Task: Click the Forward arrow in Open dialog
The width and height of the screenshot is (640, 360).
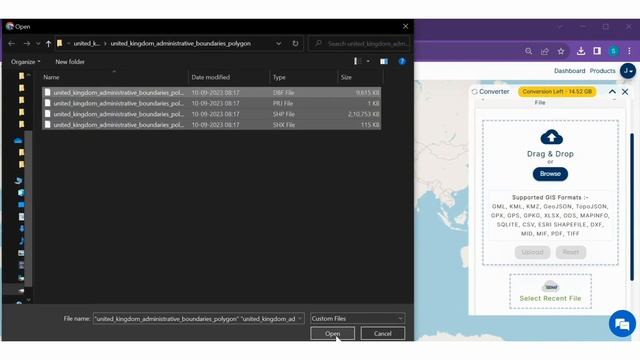Action: 27,44
